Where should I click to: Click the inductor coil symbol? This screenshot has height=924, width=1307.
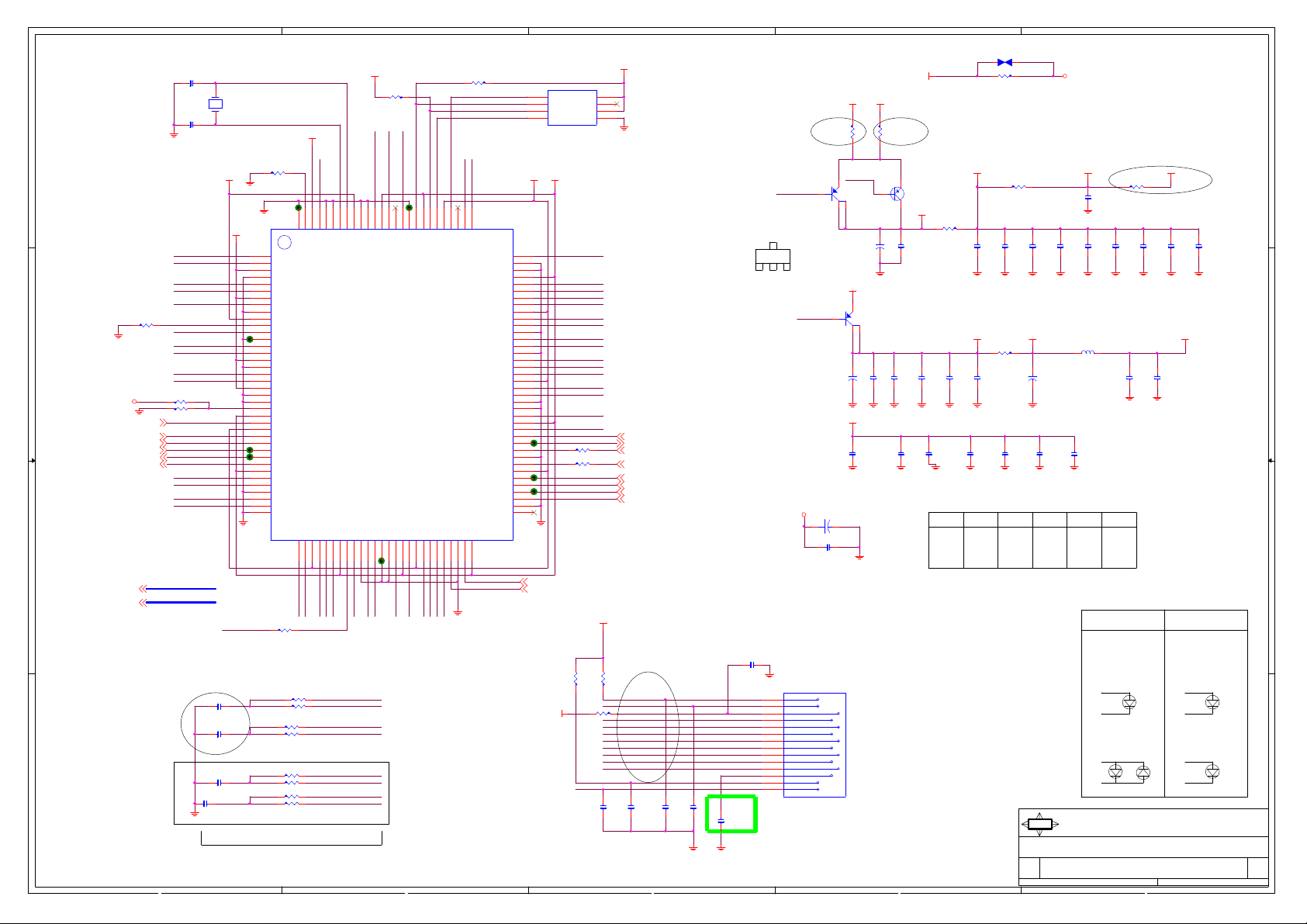coord(1087,353)
